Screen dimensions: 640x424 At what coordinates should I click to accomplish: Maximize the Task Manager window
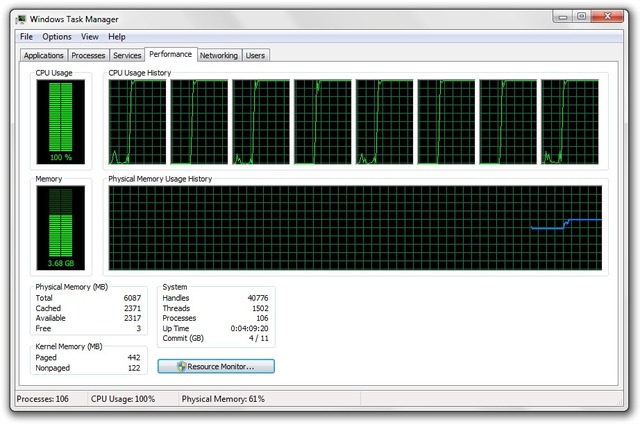tap(582, 17)
